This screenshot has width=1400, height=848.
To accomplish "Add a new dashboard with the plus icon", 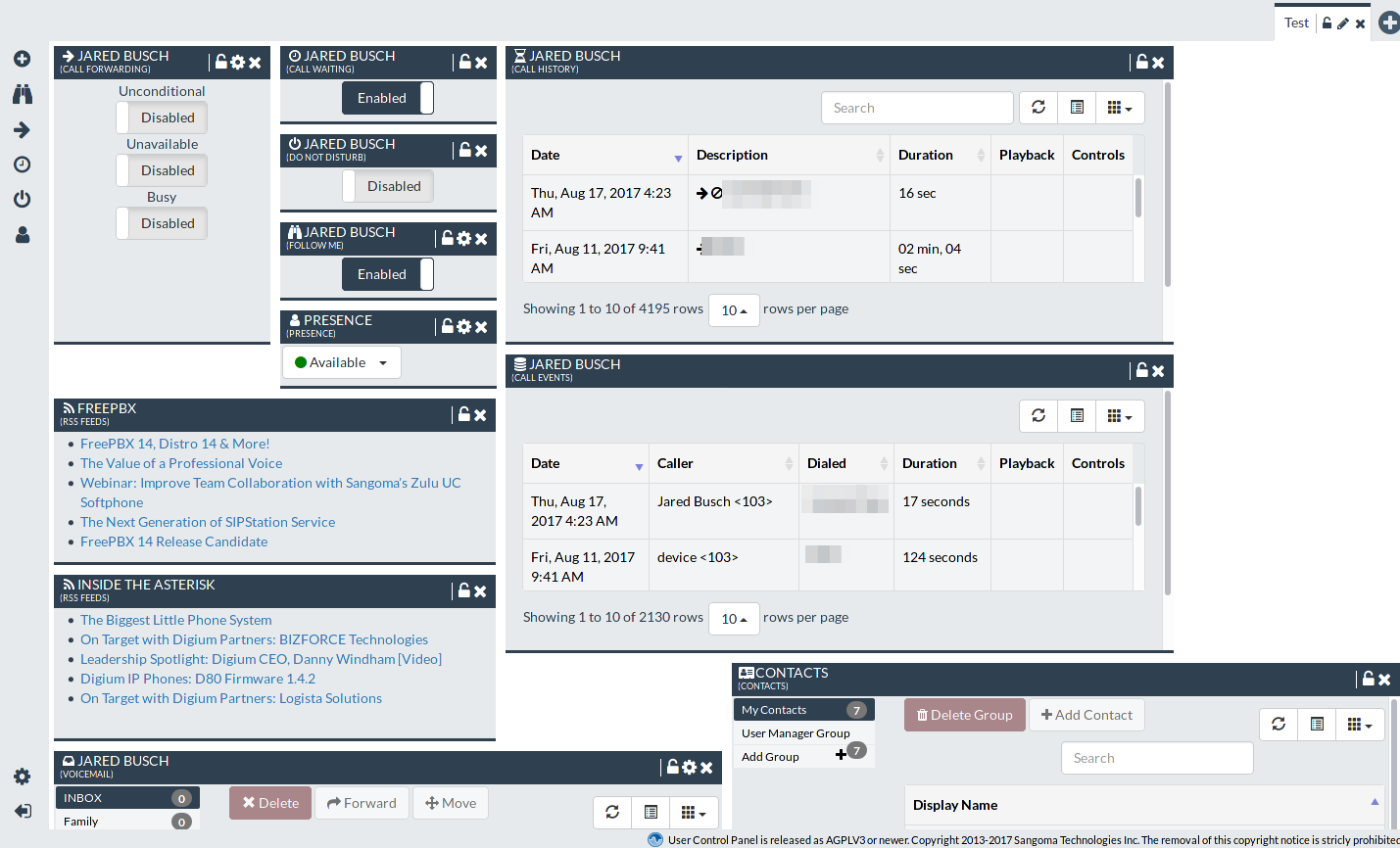I will coord(1388,22).
